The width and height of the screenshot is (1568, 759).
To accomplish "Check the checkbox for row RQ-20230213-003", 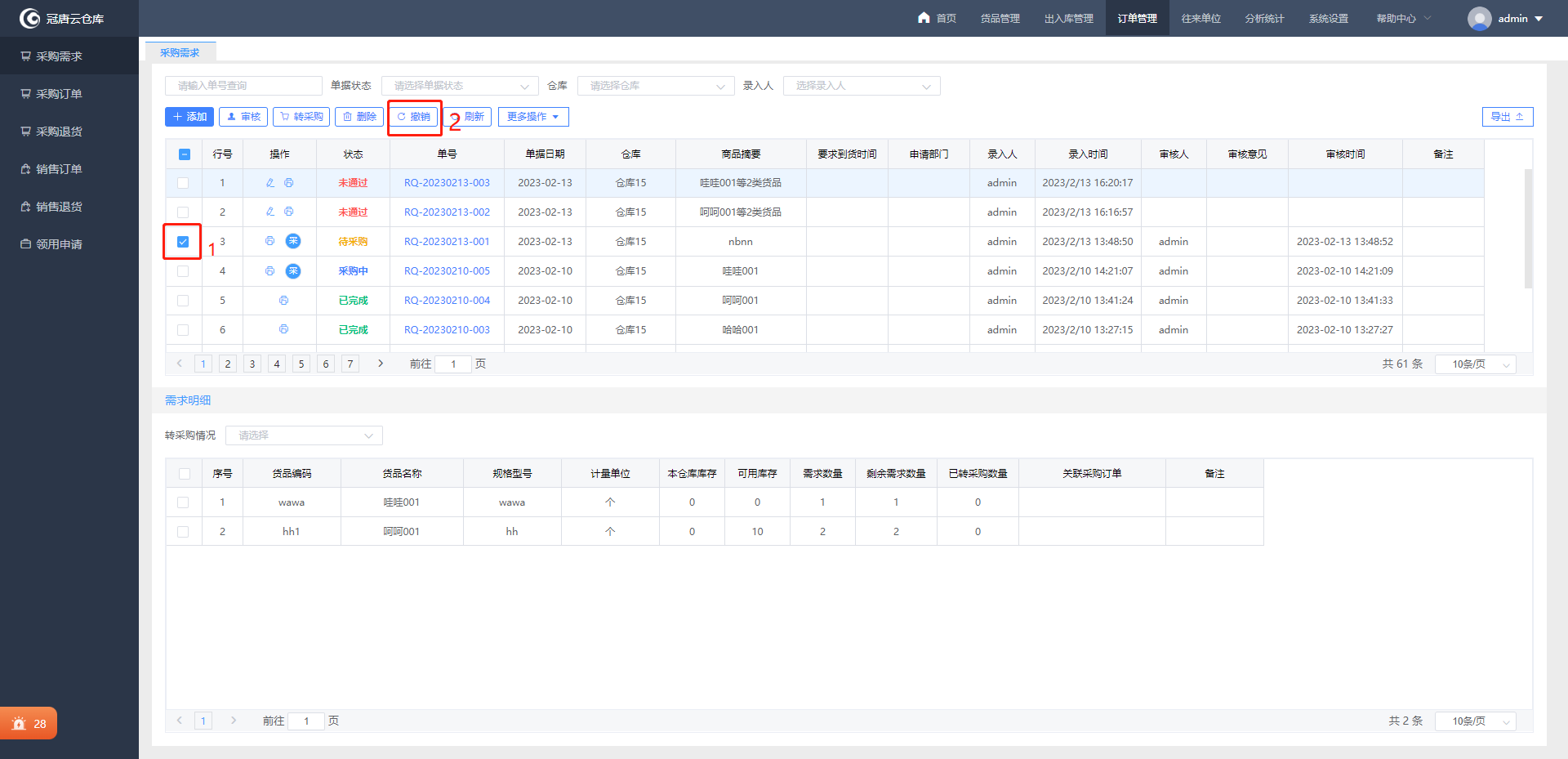I will coord(183,183).
